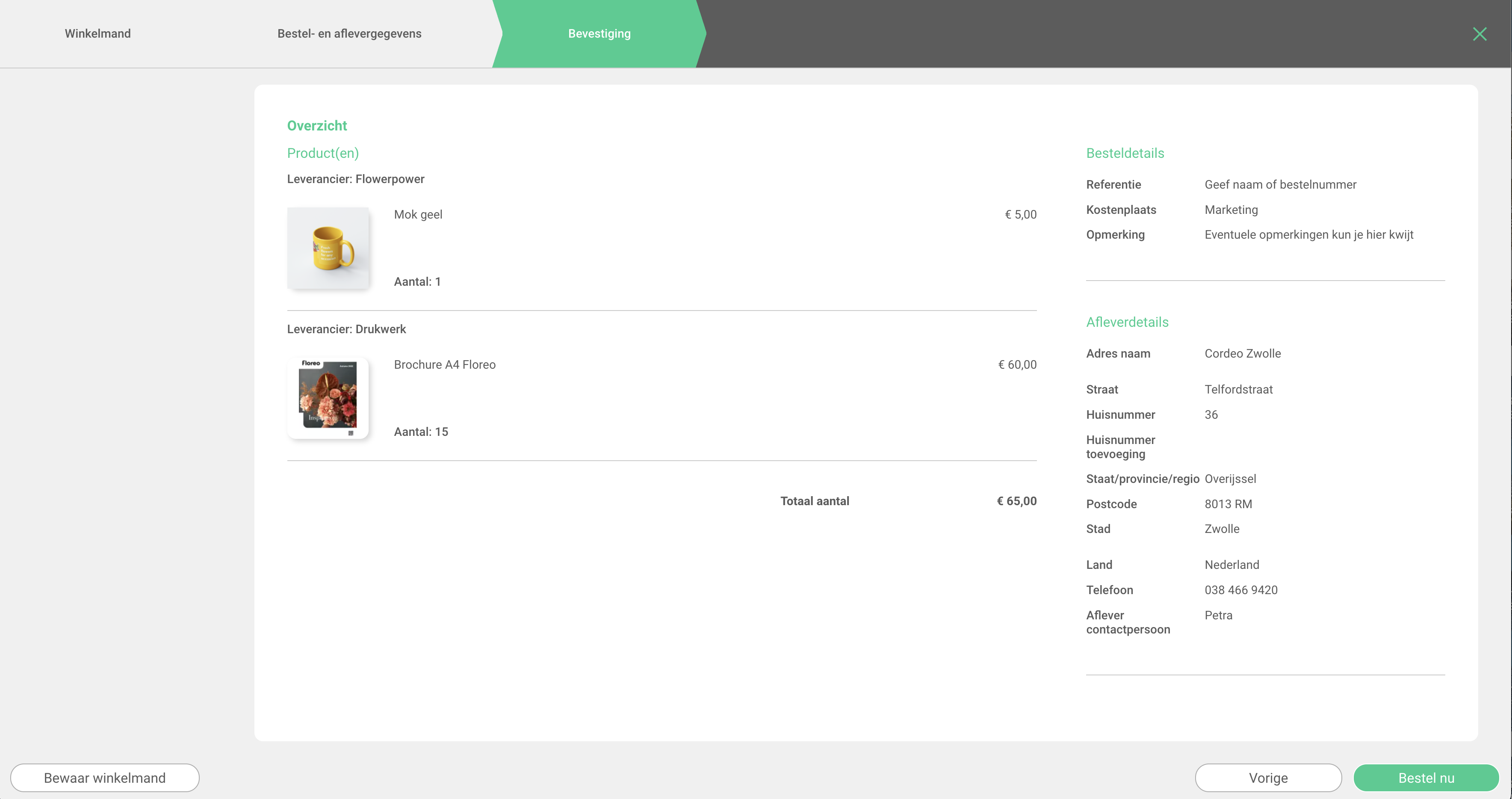Screen dimensions: 1512x799
Task: Click the Opmerking label
Action: 1115,235
